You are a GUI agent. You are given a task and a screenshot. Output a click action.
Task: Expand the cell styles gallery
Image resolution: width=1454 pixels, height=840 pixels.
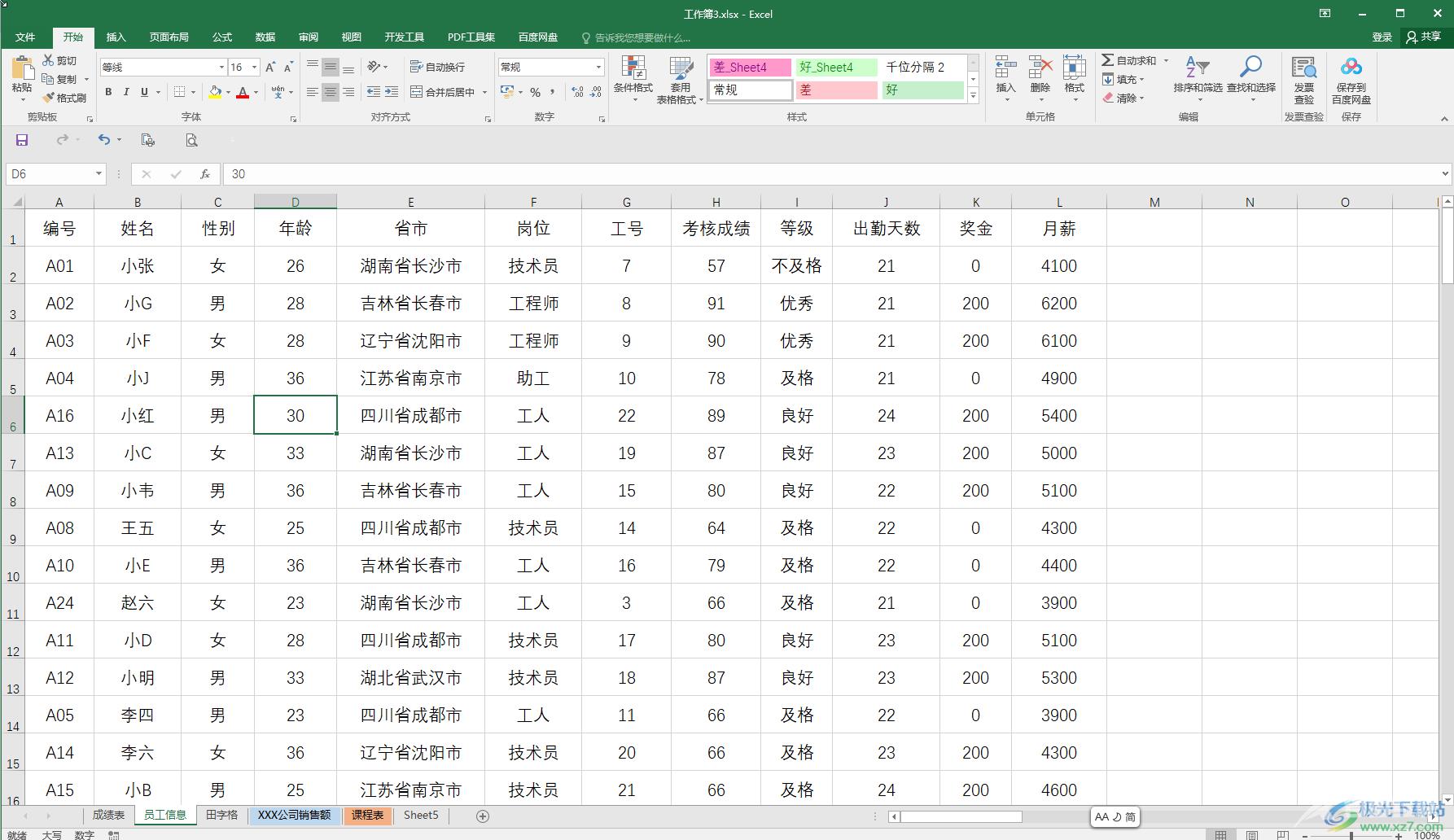973,95
